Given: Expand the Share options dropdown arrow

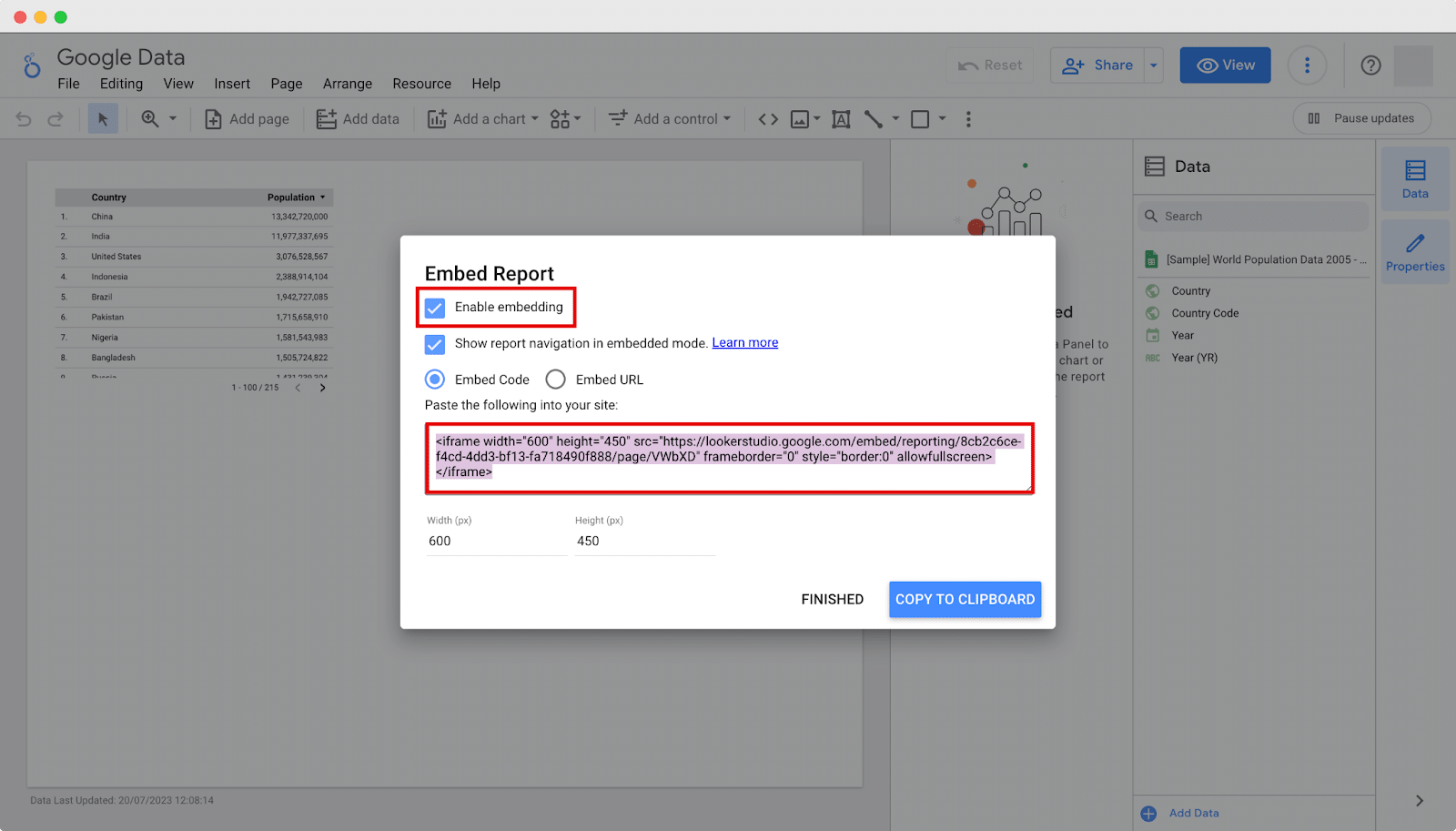Looking at the screenshot, I should coord(1154,66).
